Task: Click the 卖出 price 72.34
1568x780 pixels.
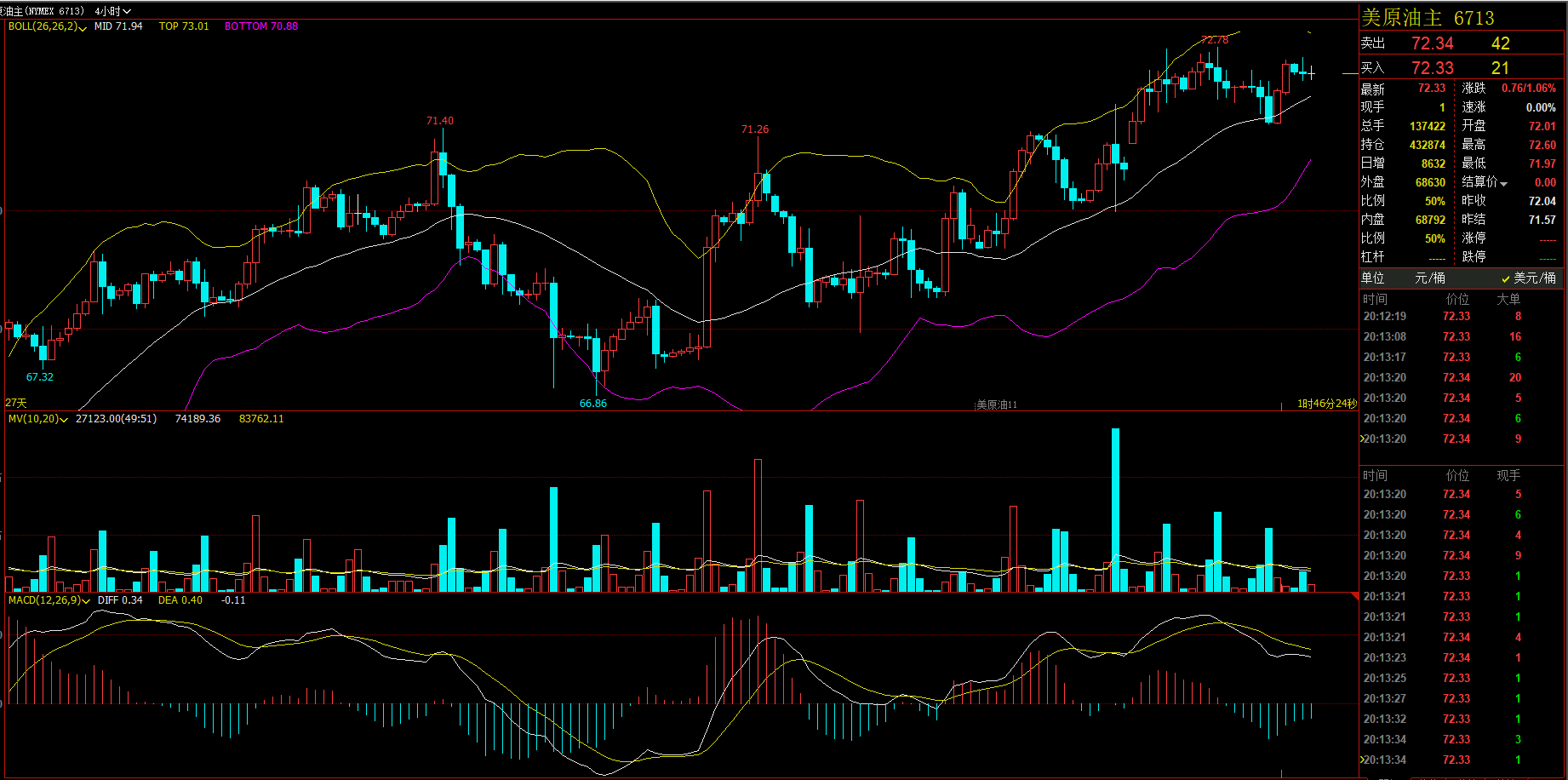Action: 1432,43
